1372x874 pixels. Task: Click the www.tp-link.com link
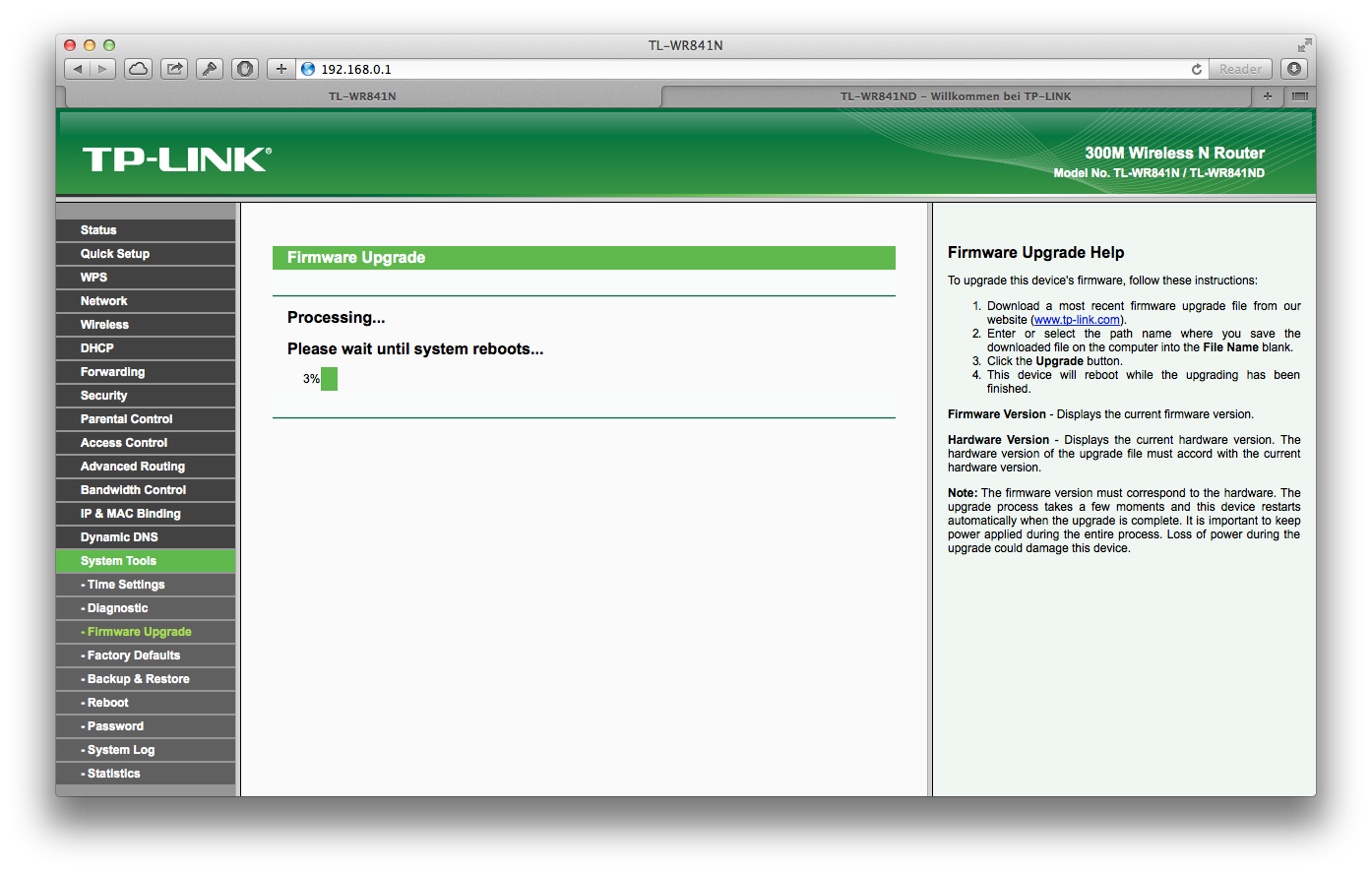point(1077,320)
